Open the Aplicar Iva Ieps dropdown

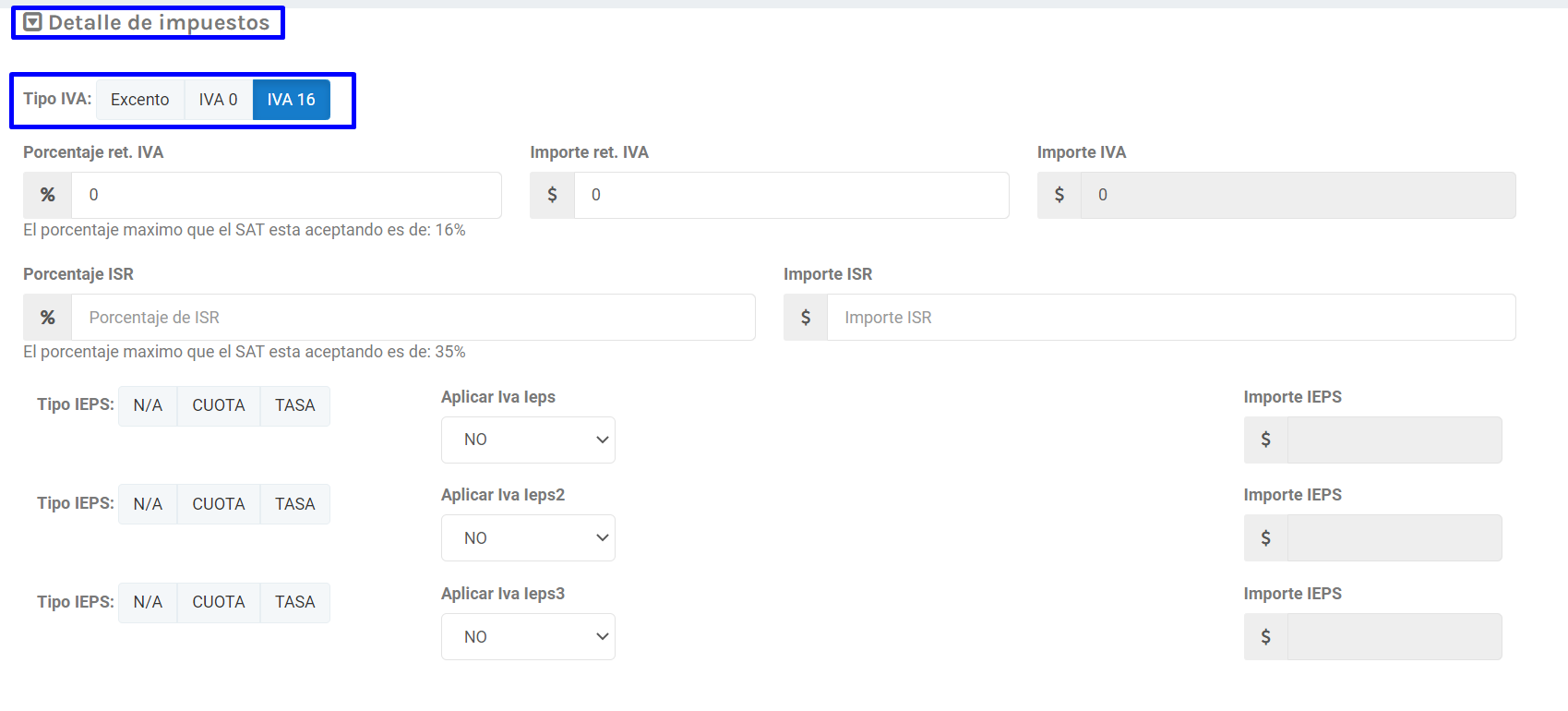pos(528,440)
